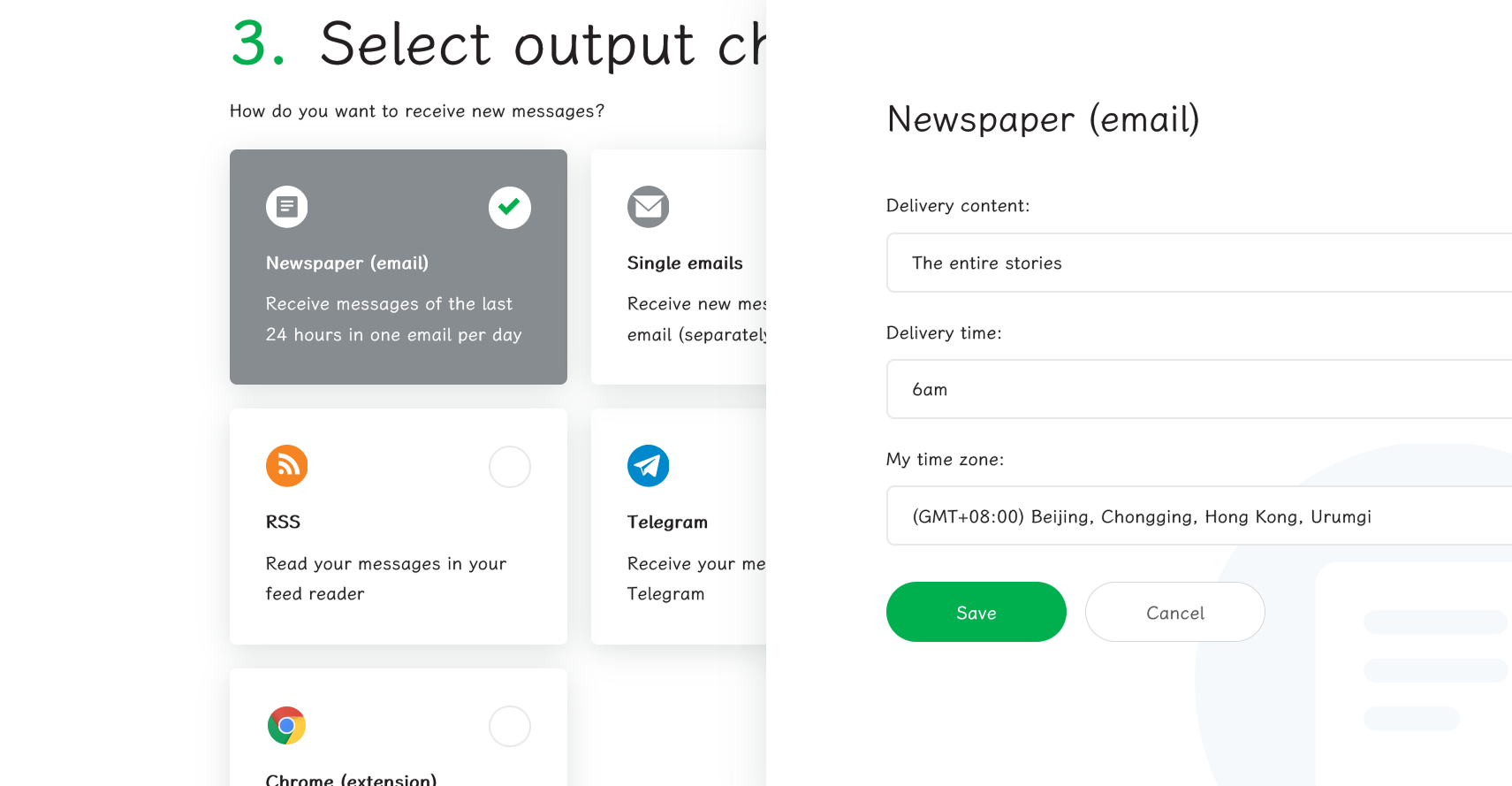Uncheck the green Newspaper checkmark
Screen dimensions: 1512x786
pos(510,207)
